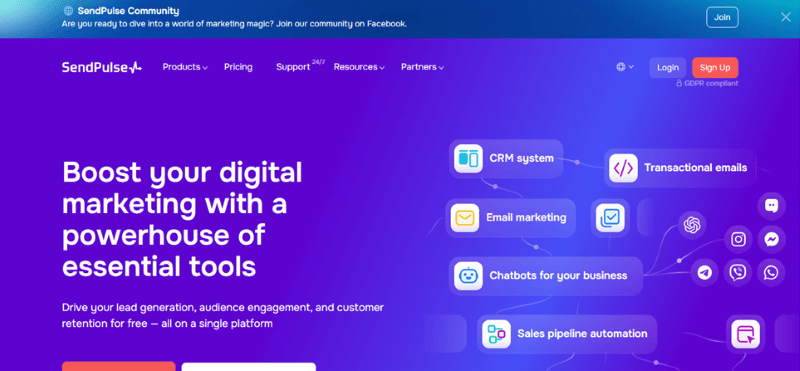Click the Sign Up button
The height and width of the screenshot is (371, 800).
pos(715,67)
